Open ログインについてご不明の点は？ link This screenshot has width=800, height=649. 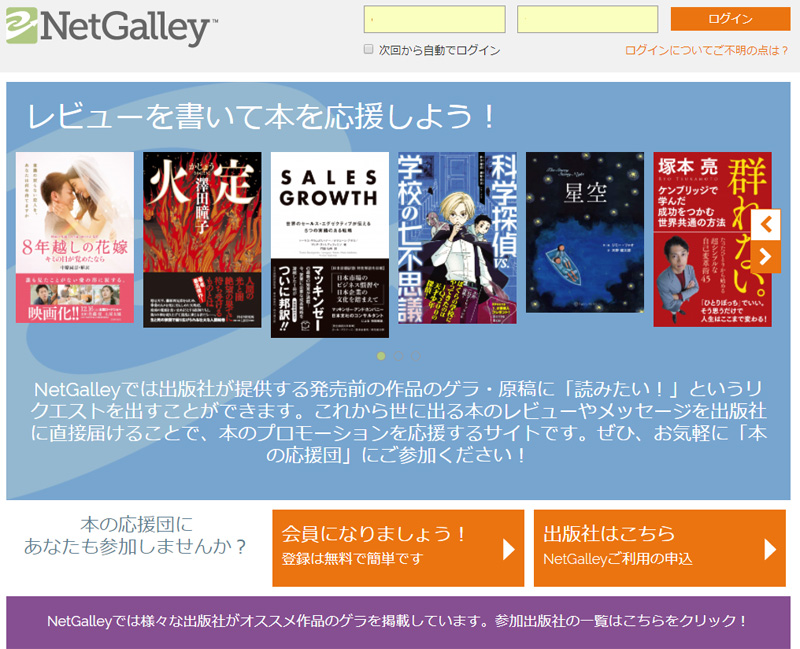pyautogui.click(x=707, y=50)
